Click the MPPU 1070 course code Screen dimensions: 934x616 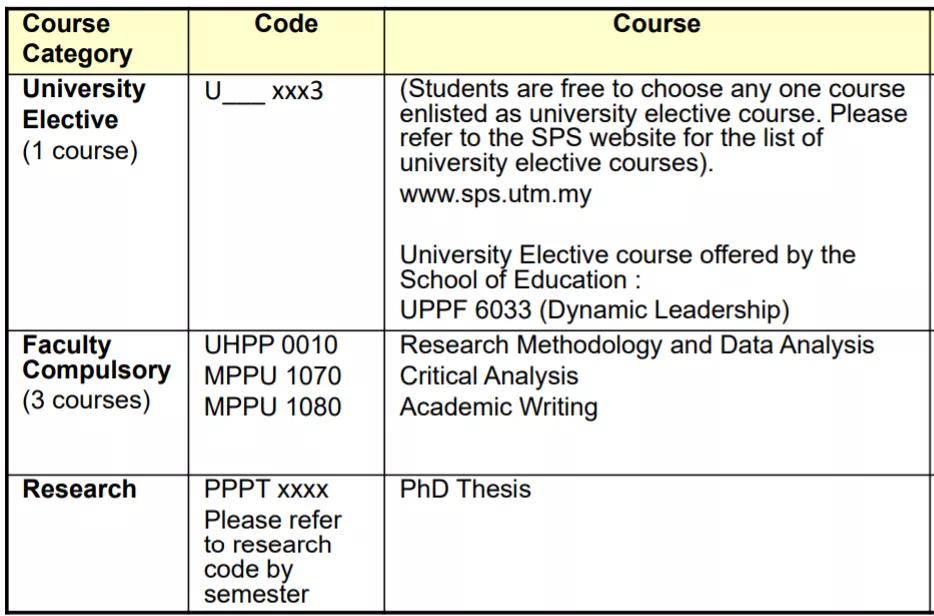[272, 376]
